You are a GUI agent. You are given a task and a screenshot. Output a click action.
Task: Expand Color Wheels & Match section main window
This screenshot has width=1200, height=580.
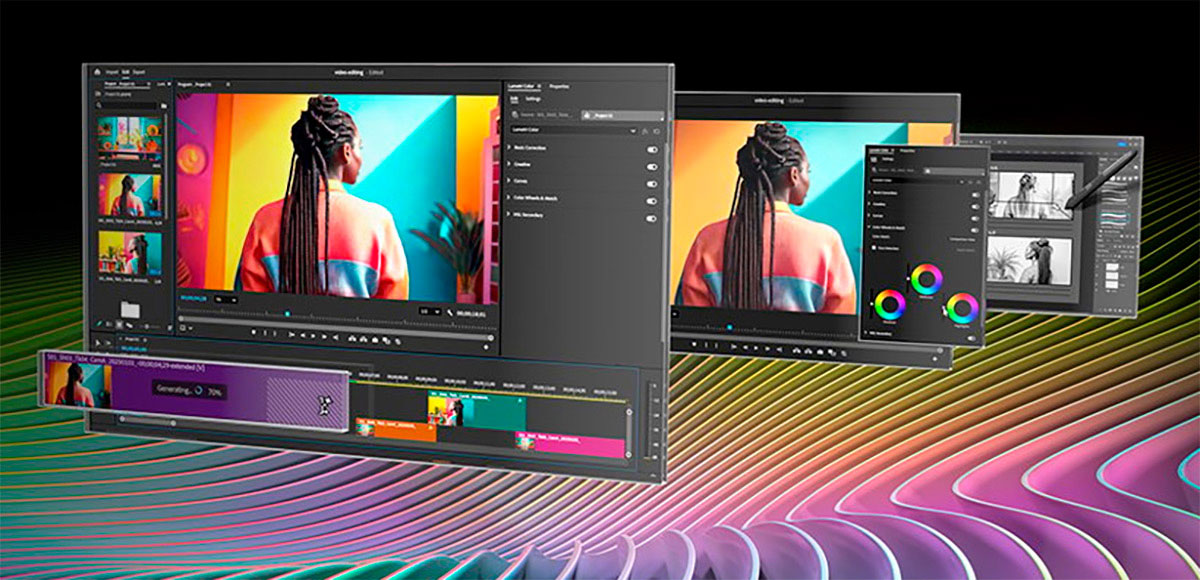[x=509, y=198]
